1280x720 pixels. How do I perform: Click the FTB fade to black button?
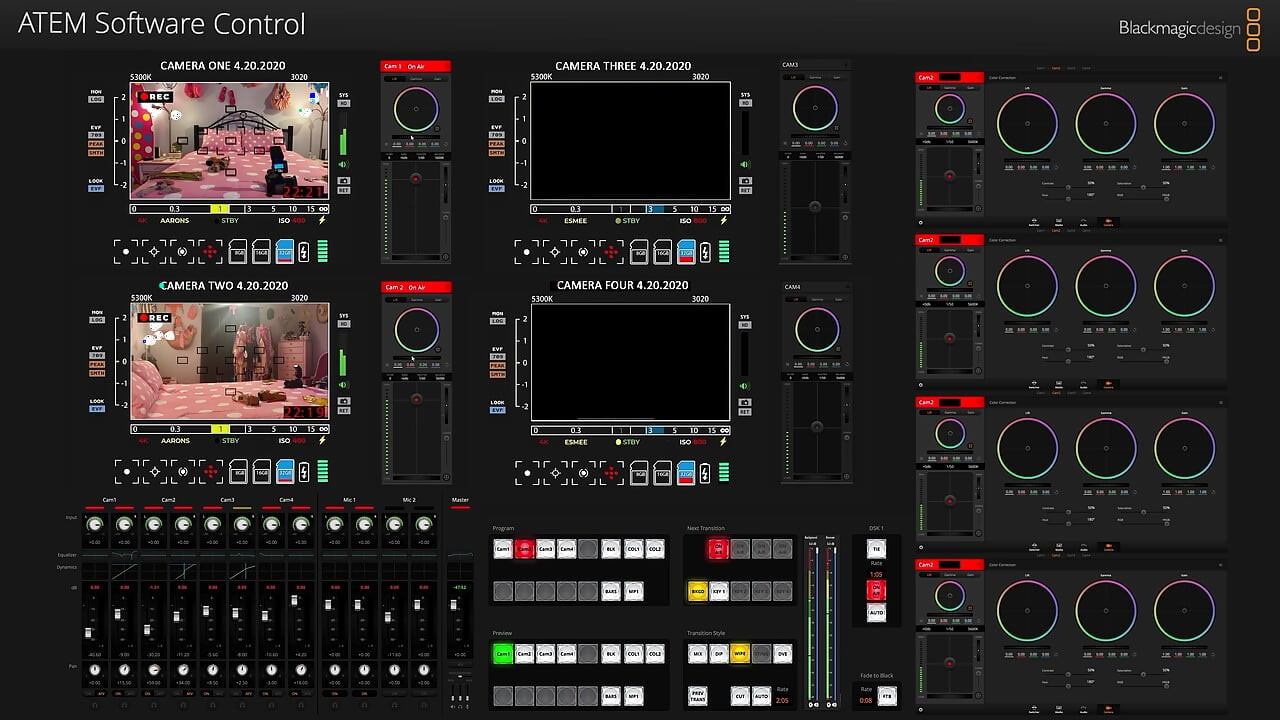[886, 695]
